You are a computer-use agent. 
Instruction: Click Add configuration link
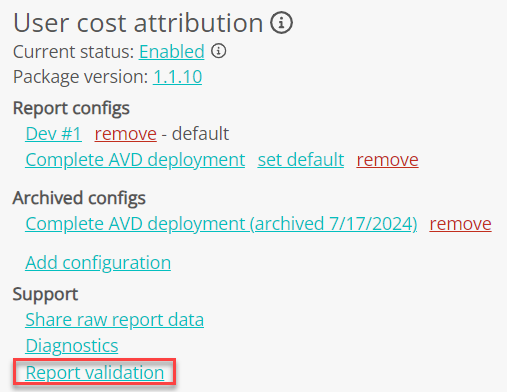98,263
